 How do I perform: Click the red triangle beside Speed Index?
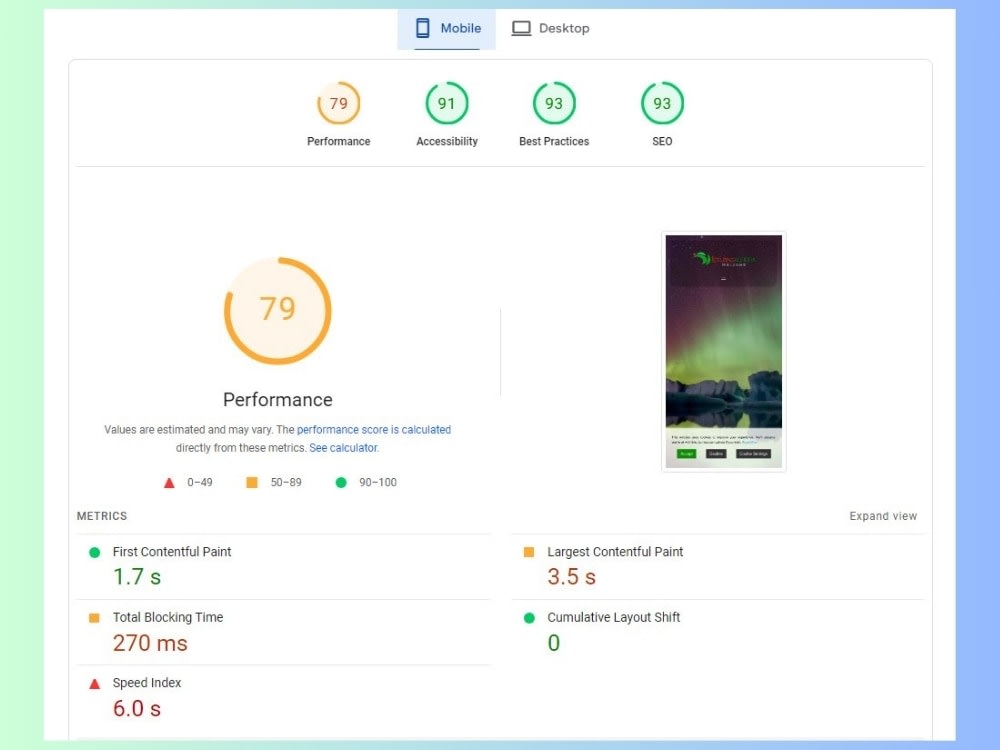(x=94, y=684)
